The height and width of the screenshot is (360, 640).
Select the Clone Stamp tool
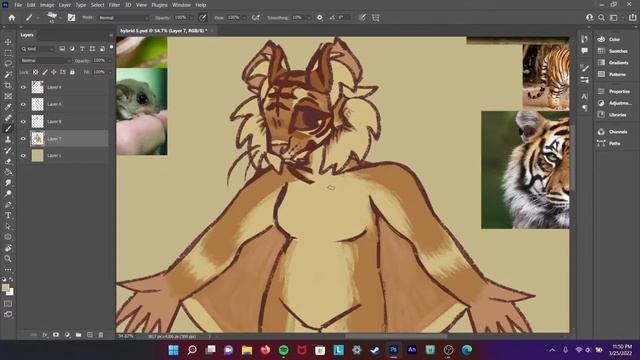8,140
